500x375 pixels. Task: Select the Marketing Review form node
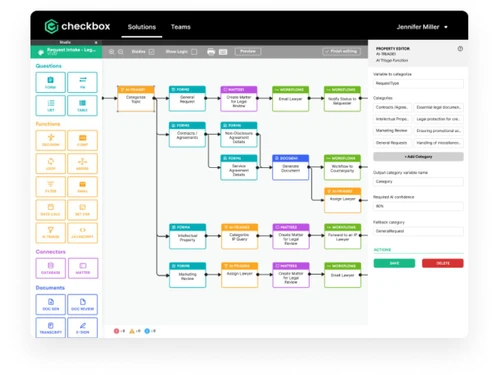point(187,275)
